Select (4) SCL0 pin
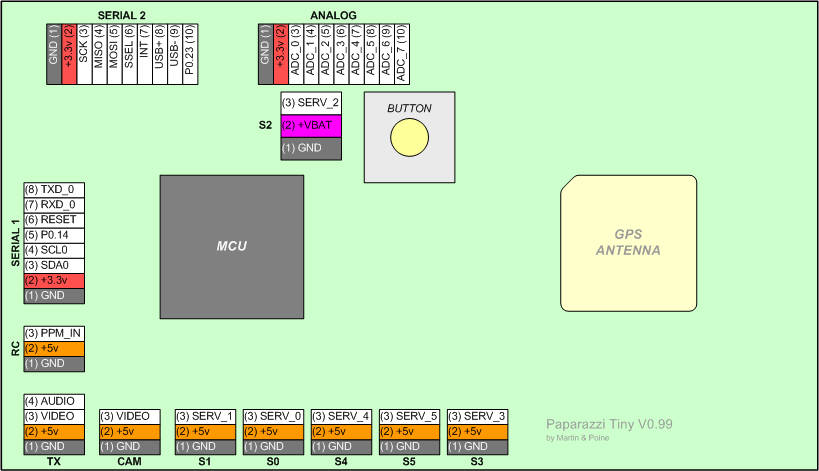Screen dimensions: 819x471 pyautogui.click(x=54, y=250)
